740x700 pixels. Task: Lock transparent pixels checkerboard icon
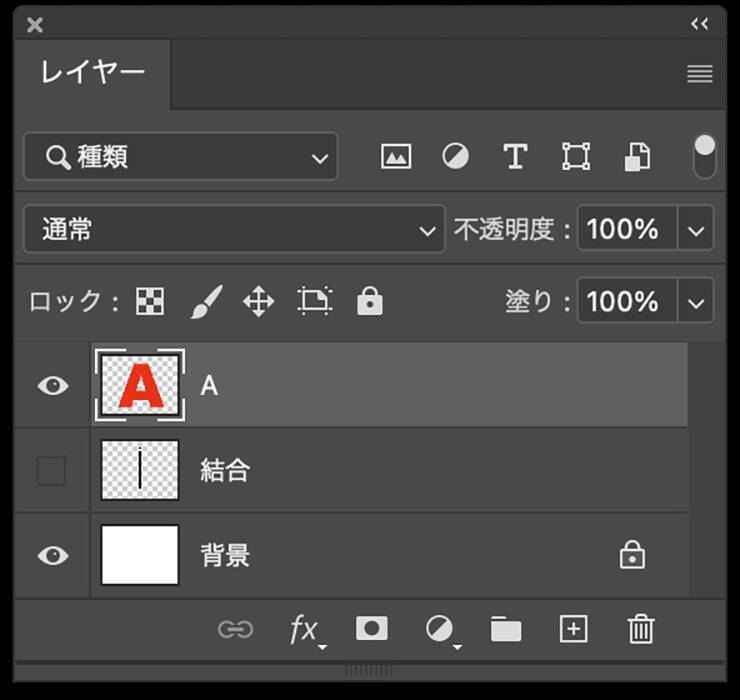[150, 302]
